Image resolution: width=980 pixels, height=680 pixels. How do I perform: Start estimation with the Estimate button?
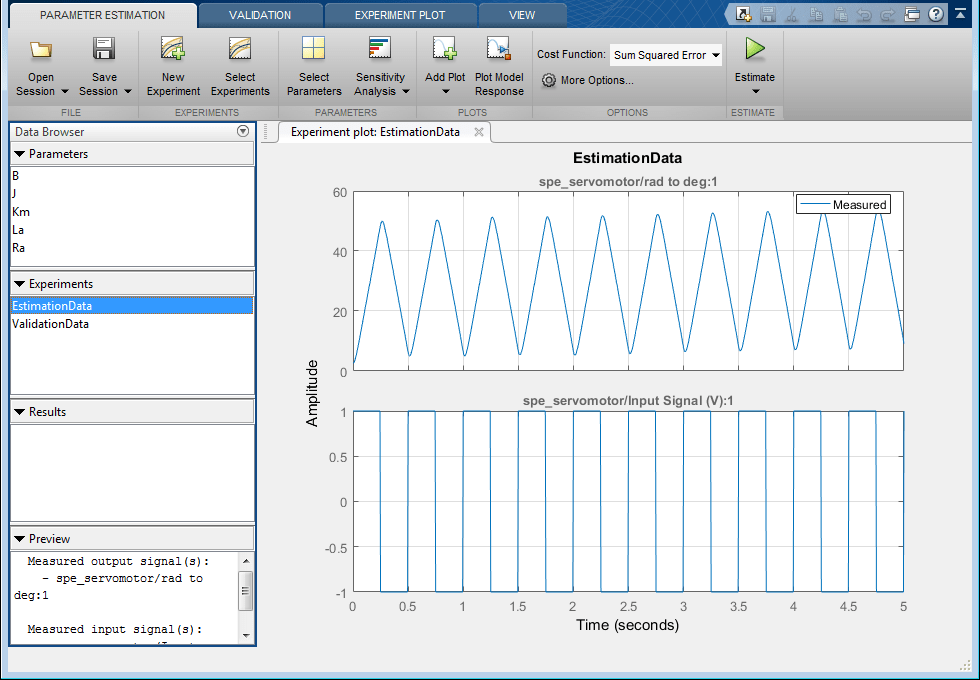(x=754, y=50)
